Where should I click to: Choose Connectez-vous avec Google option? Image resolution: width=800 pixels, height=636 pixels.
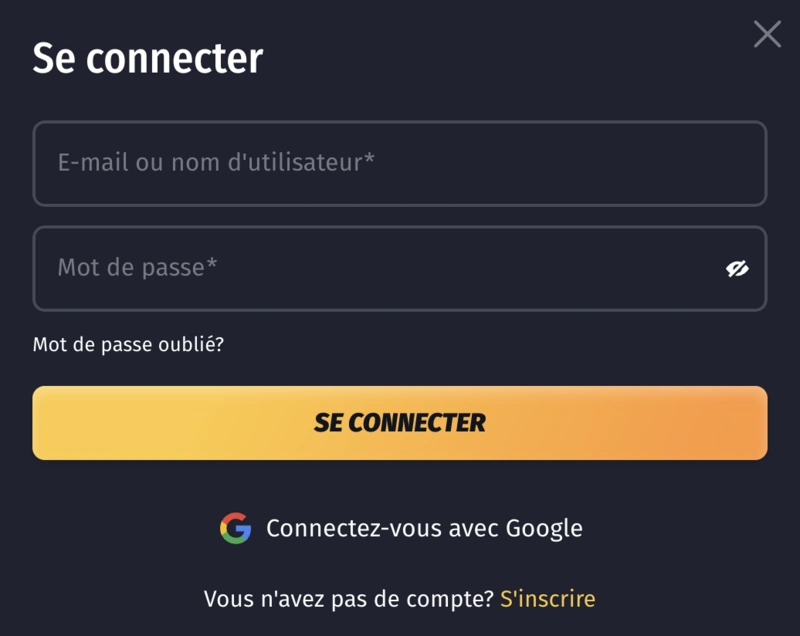coord(423,528)
